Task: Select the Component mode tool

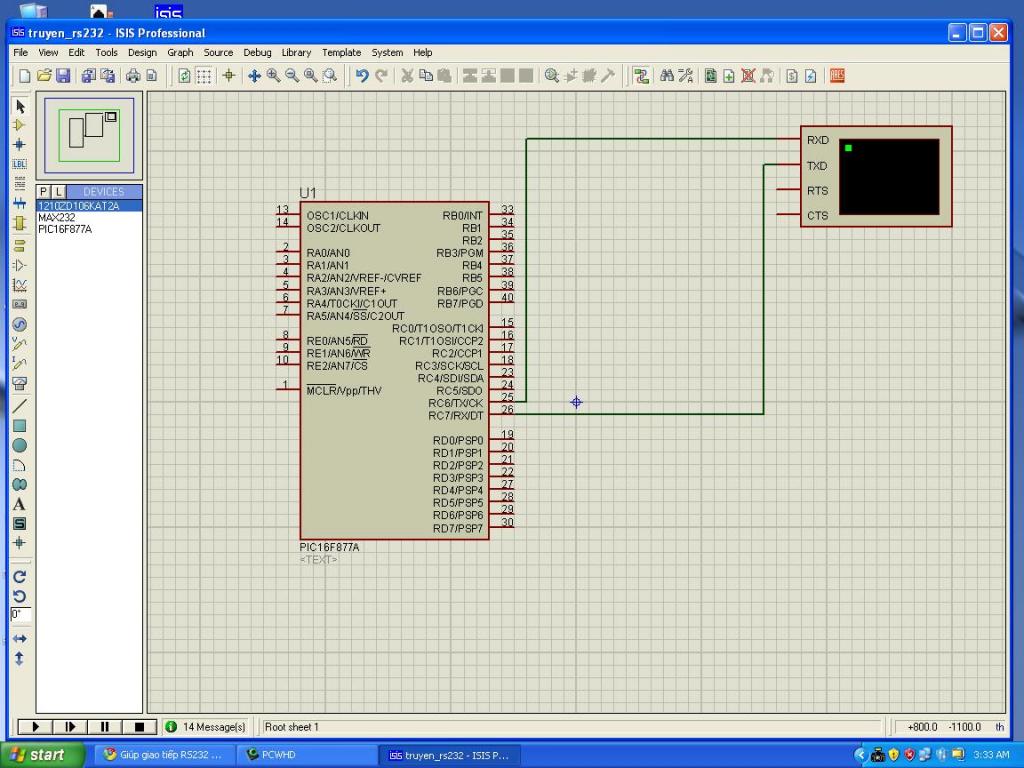Action: pyautogui.click(x=19, y=125)
